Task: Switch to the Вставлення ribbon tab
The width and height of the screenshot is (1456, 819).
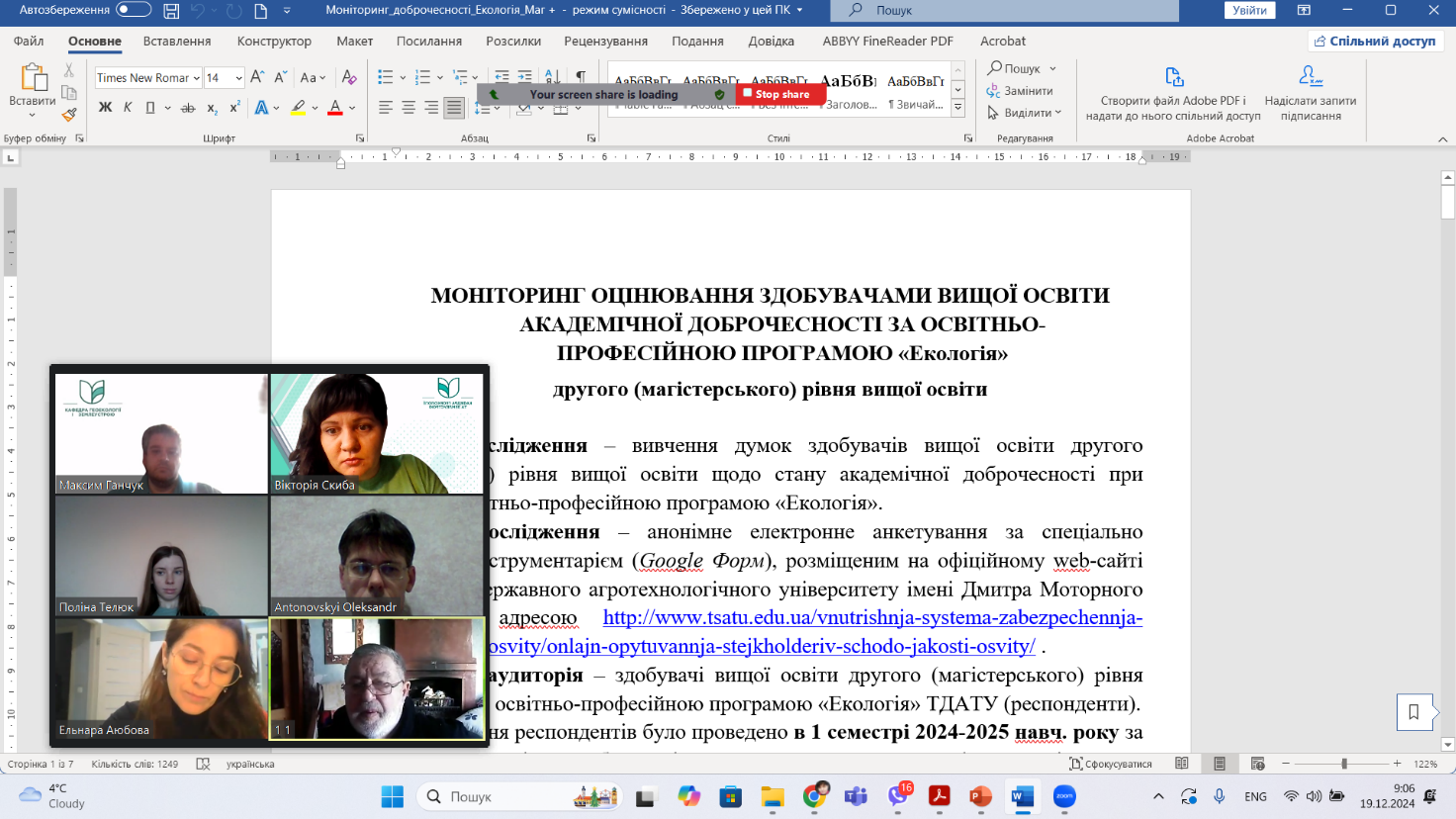Action: click(177, 41)
